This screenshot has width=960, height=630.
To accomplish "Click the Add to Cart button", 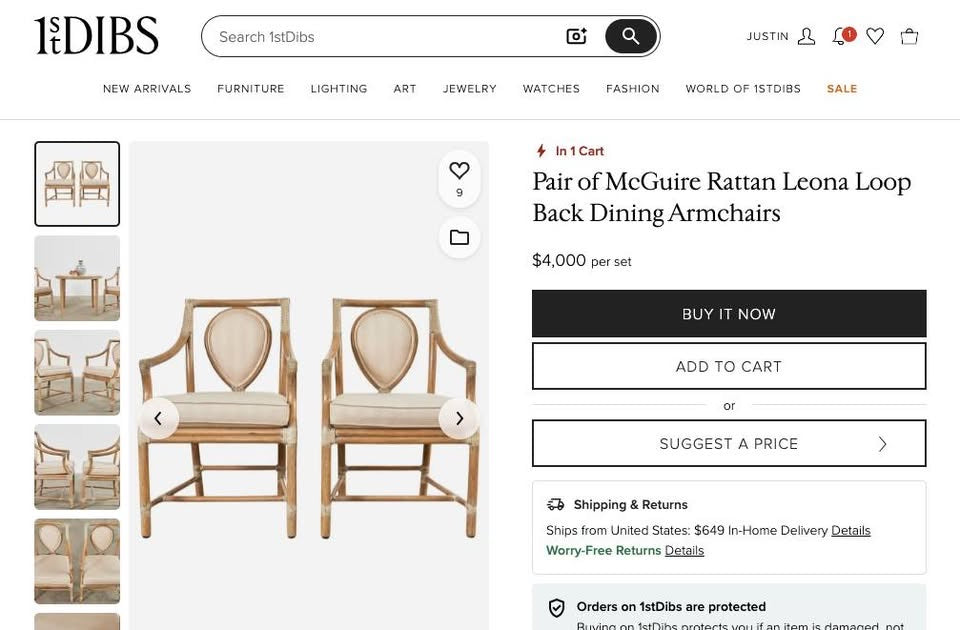I will pos(729,366).
